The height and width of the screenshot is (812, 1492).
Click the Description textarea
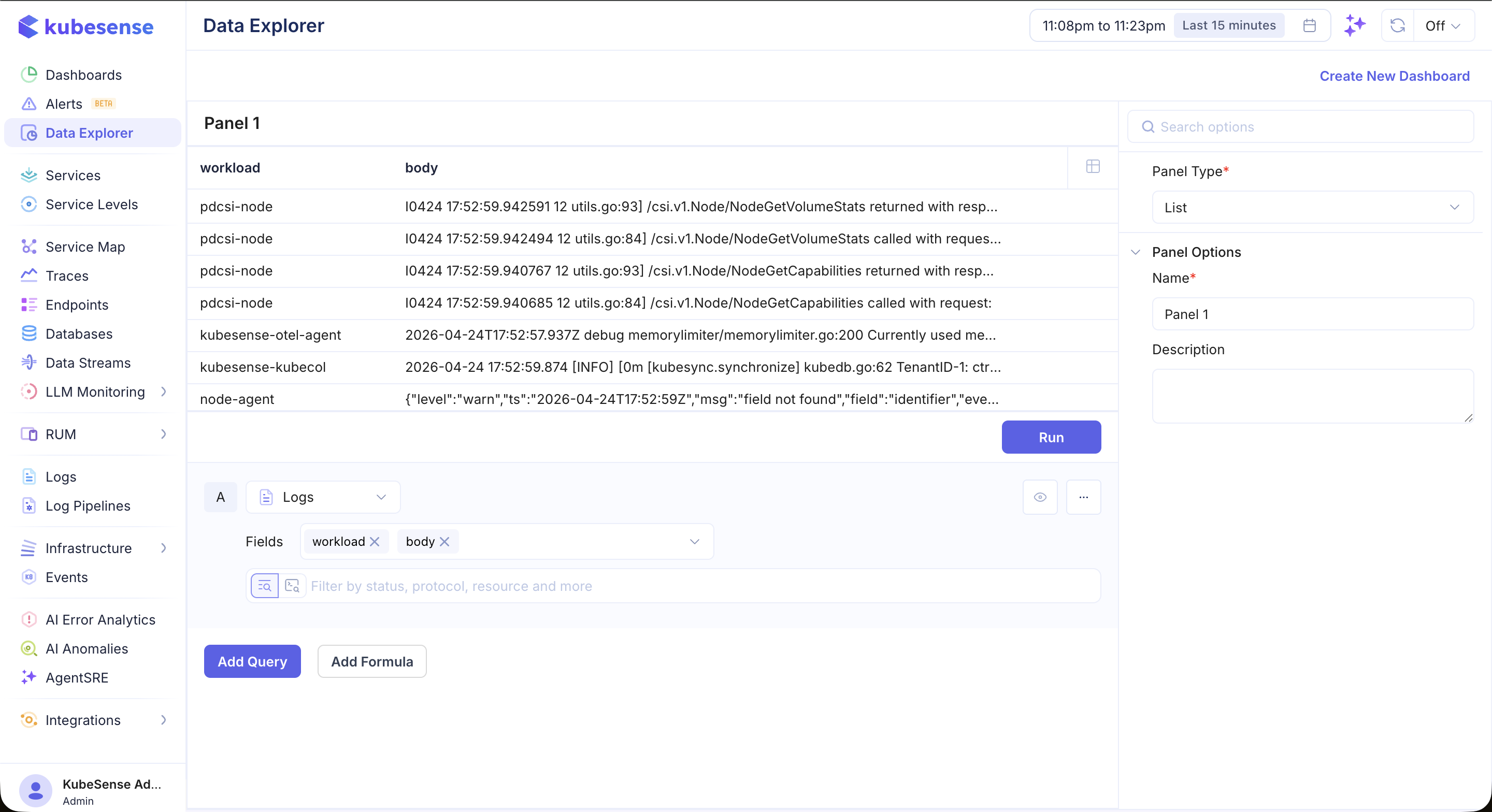(x=1312, y=396)
